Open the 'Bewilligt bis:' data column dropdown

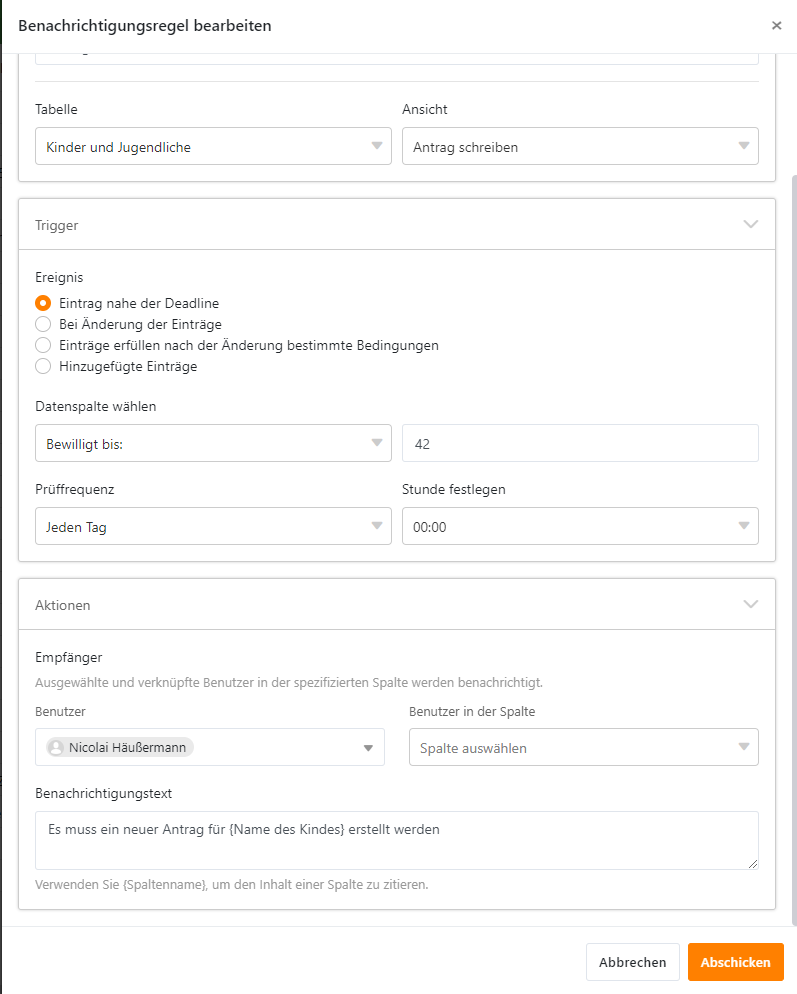pos(213,443)
